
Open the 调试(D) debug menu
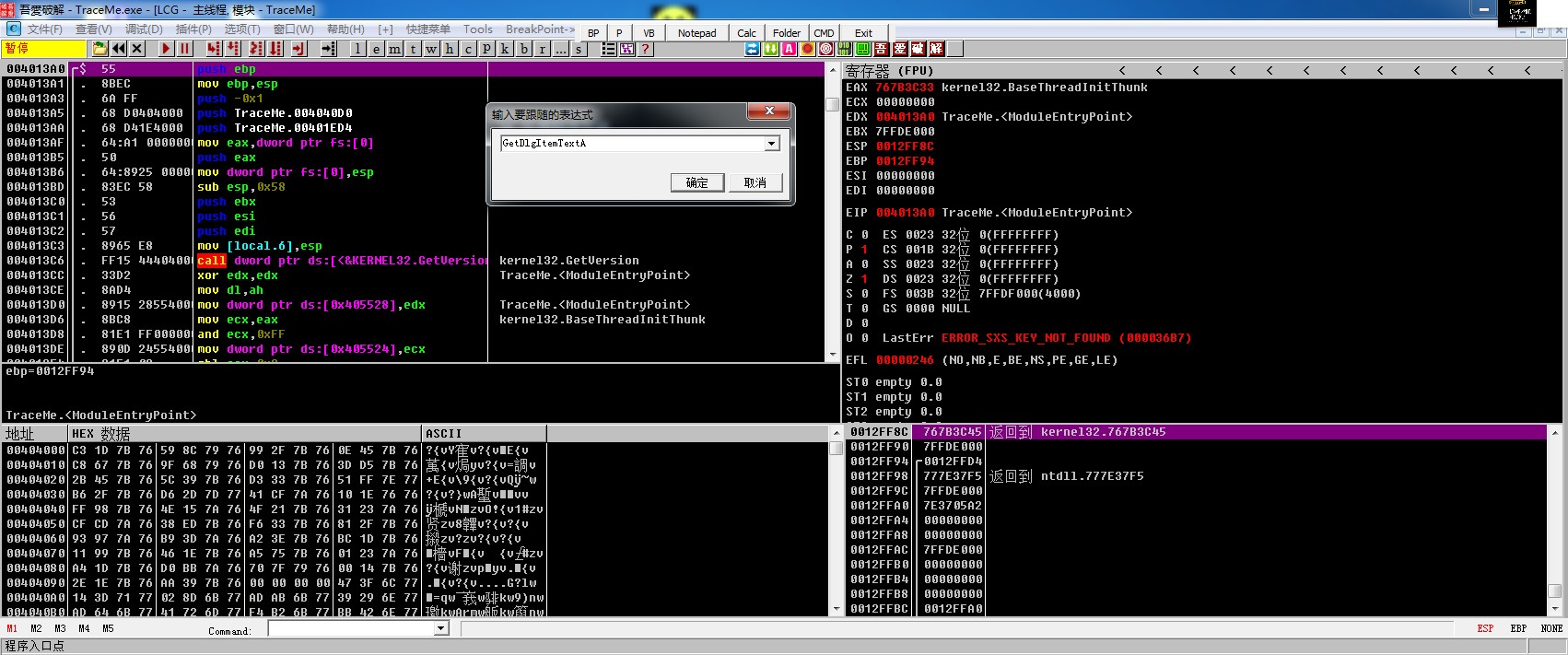tap(143, 29)
